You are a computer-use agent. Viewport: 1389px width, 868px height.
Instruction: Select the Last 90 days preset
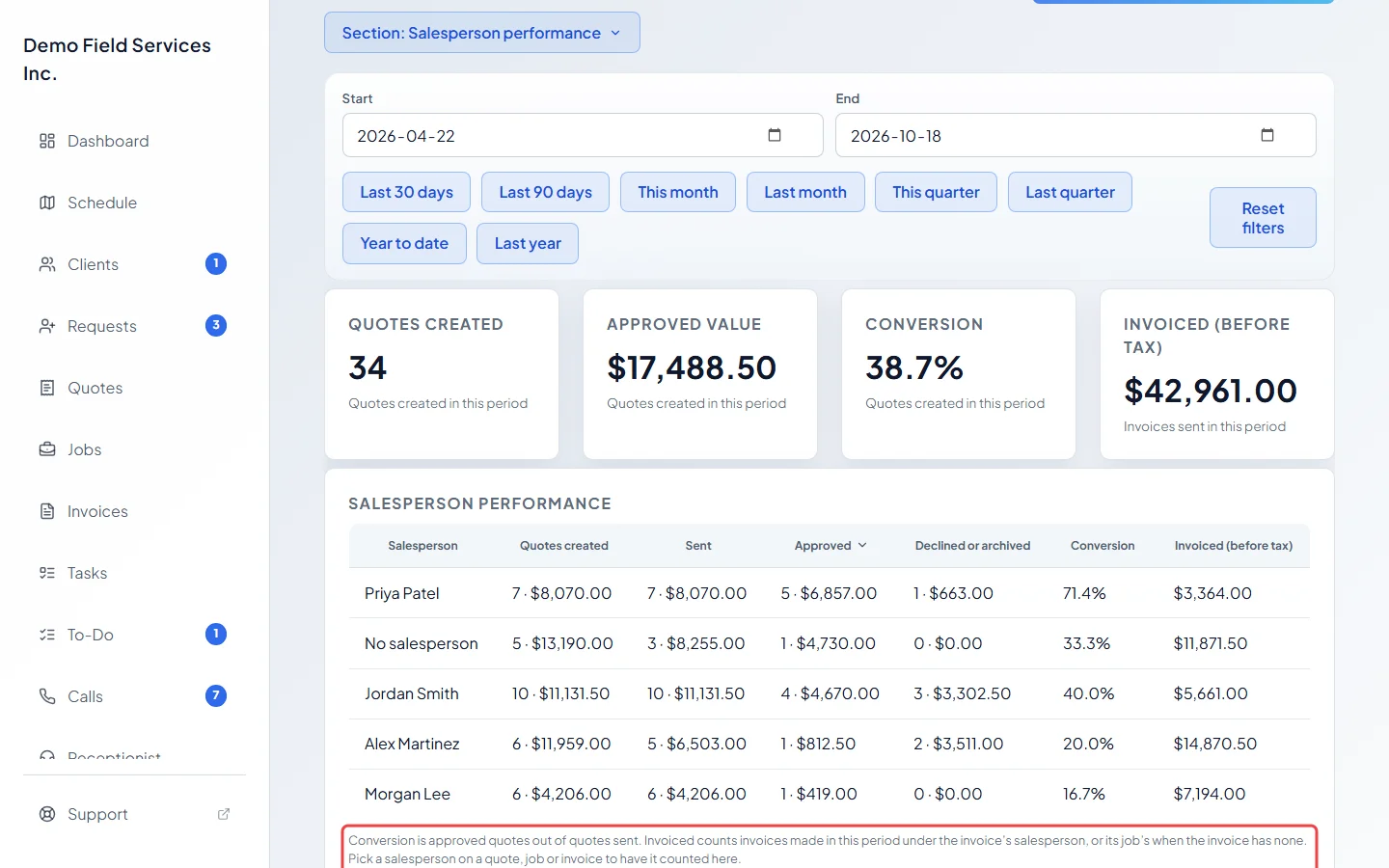click(545, 192)
